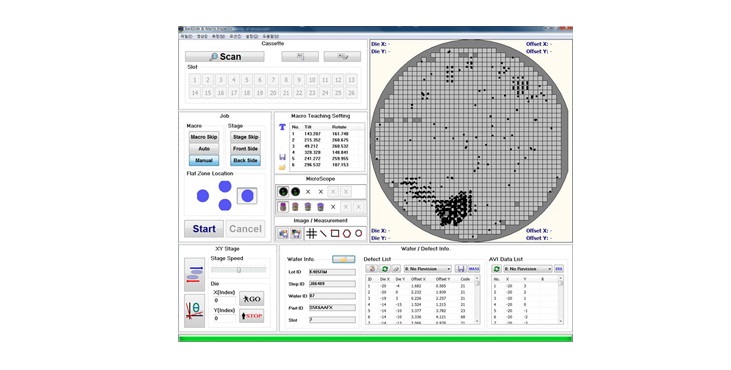
Task: Open the AVI Data List revision dropdown
Action: 528,269
